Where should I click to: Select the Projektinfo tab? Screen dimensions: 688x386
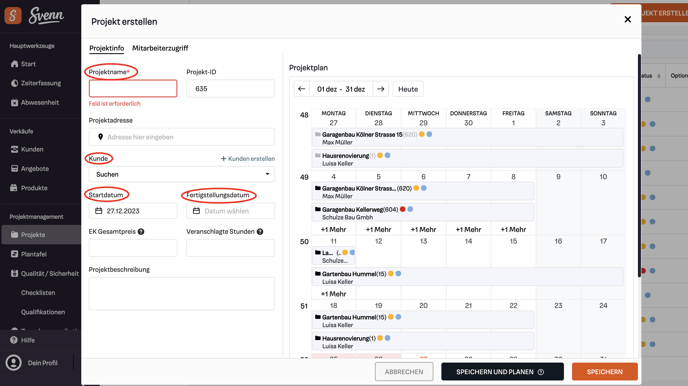click(107, 48)
